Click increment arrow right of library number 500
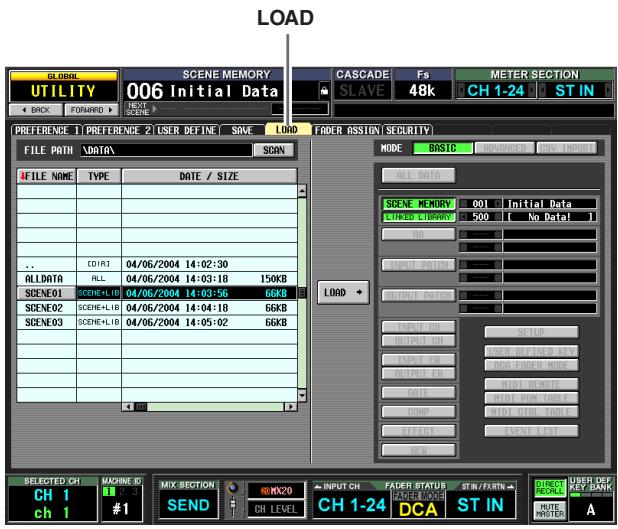618x529 pixels. 498,217
